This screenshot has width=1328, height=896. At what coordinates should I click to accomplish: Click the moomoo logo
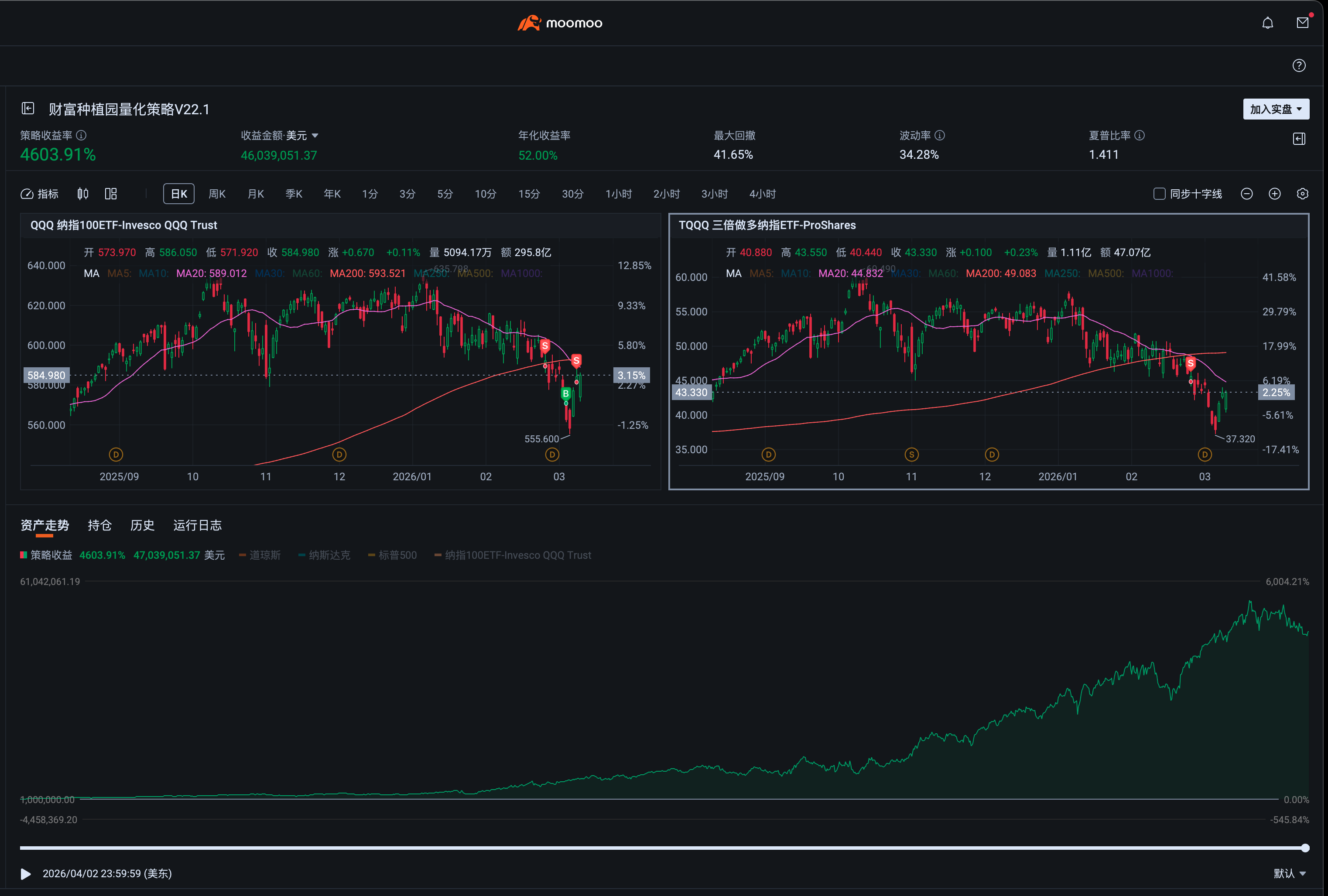pyautogui.click(x=560, y=23)
